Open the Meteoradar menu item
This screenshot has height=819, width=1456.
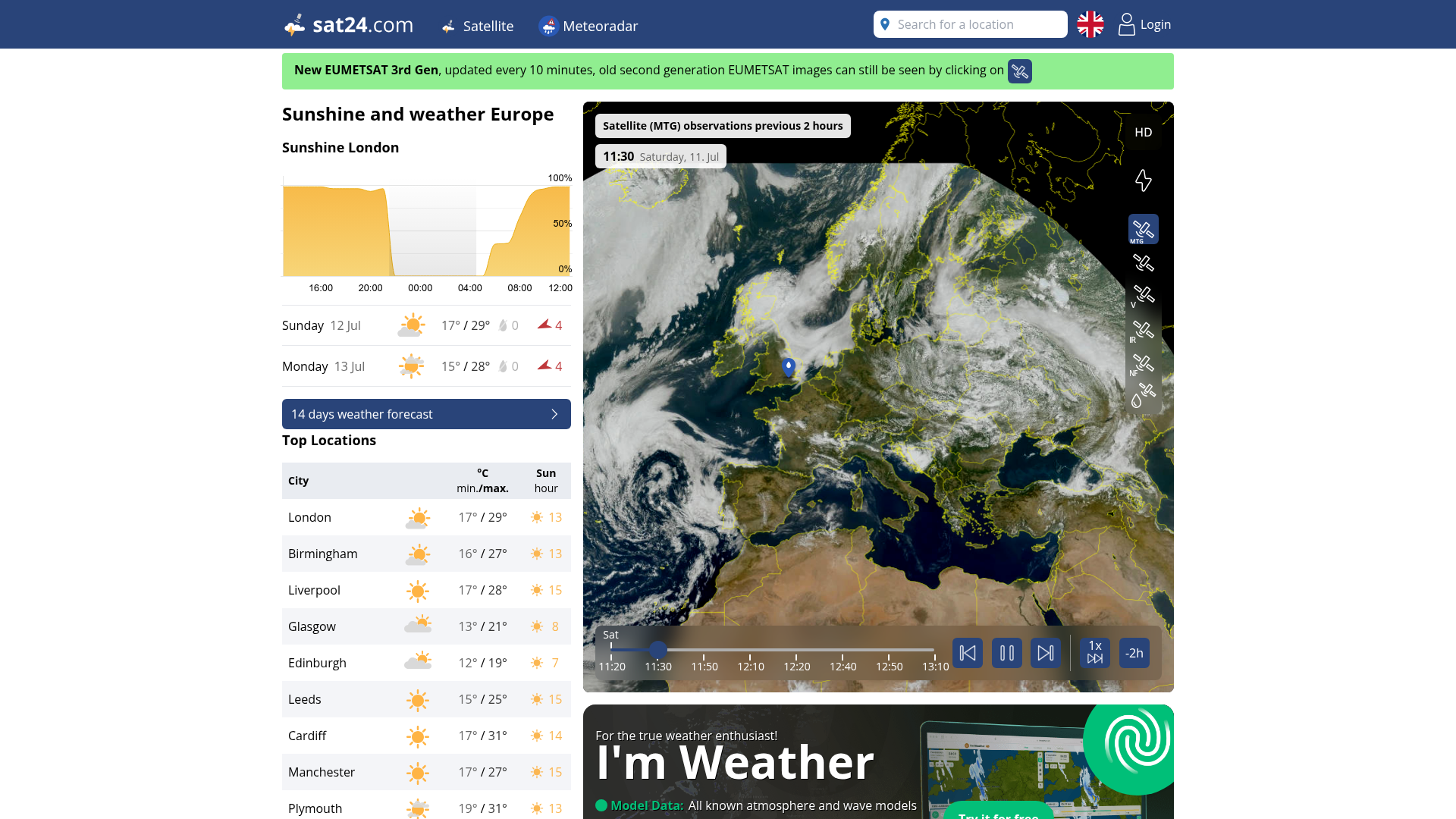coord(588,26)
